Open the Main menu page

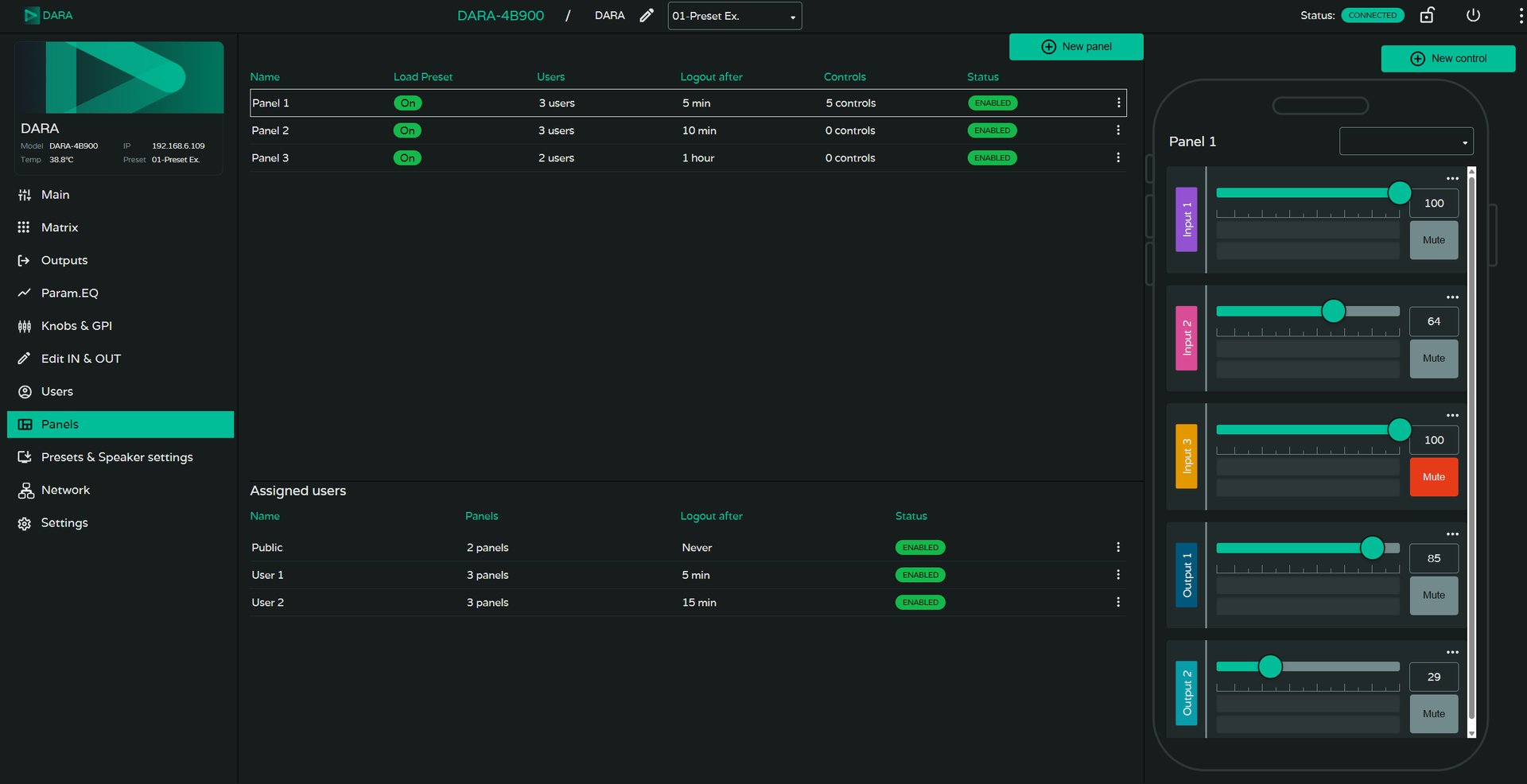(120, 195)
